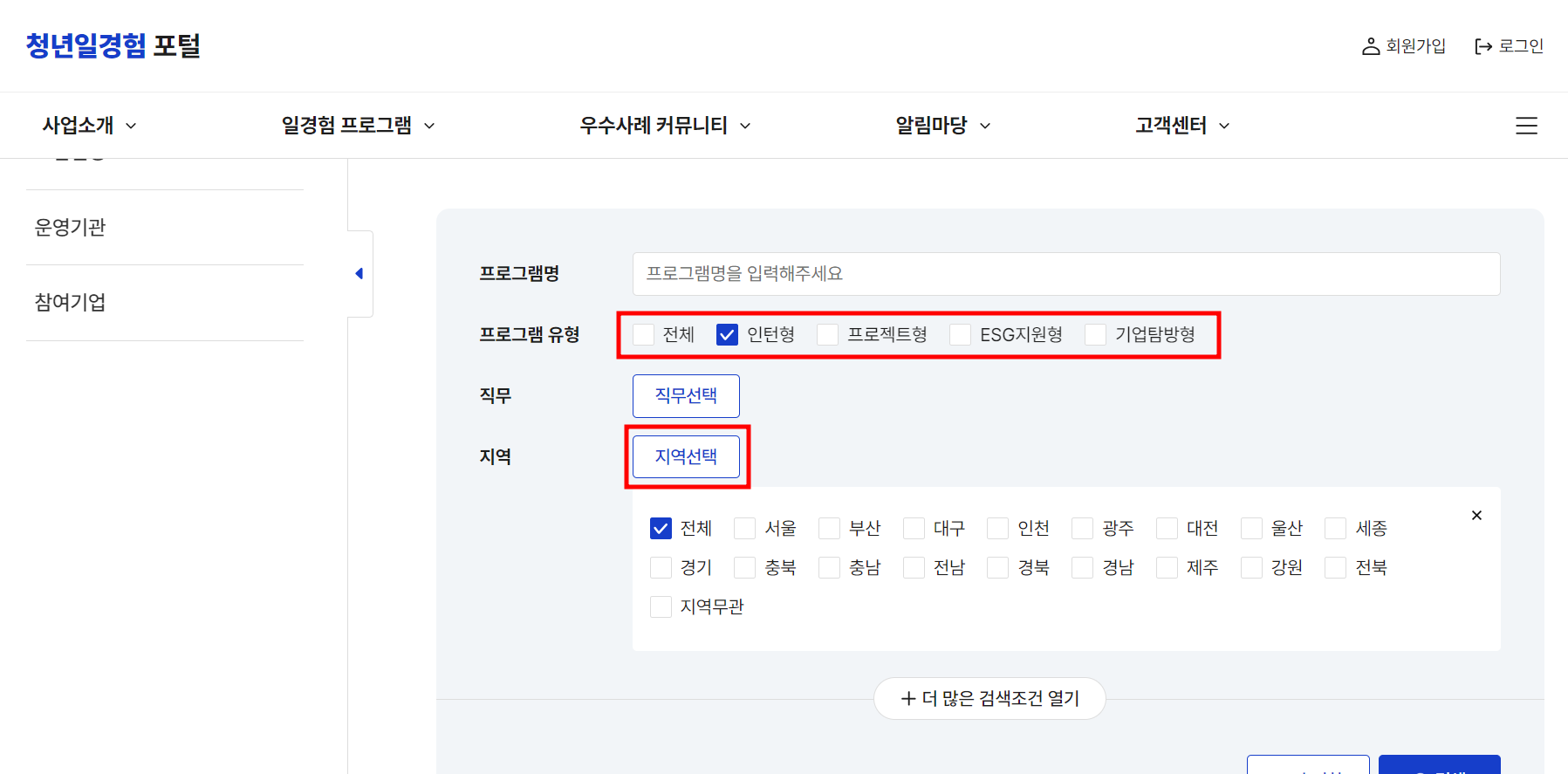
Task: Select the 광주 region checkbox
Action: pyautogui.click(x=1082, y=529)
